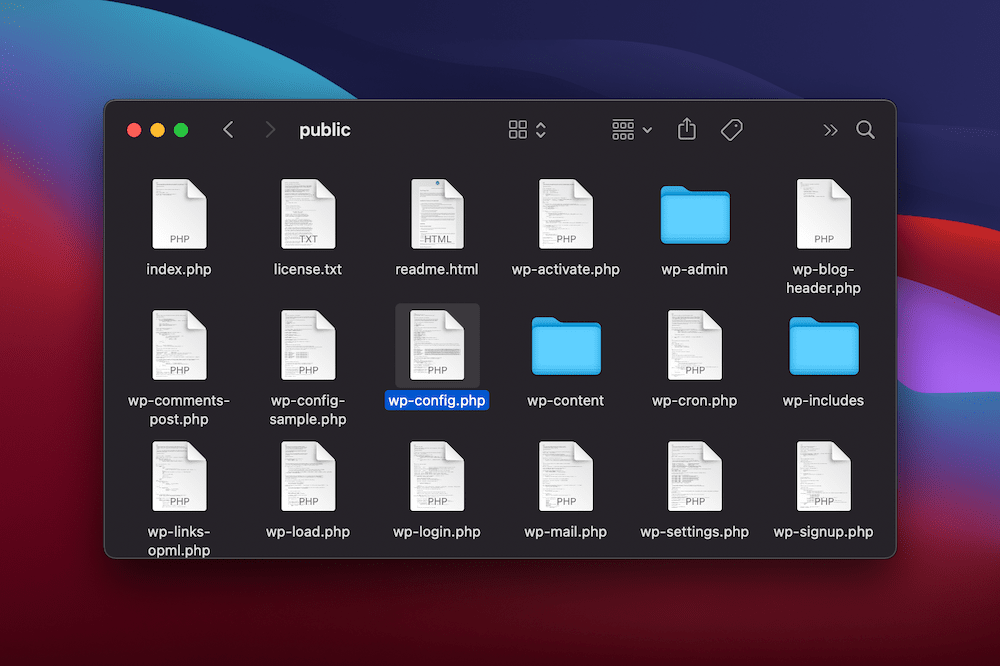The width and height of the screenshot is (1000, 666).
Task: Click the wp-activate.php label text
Action: 566,269
